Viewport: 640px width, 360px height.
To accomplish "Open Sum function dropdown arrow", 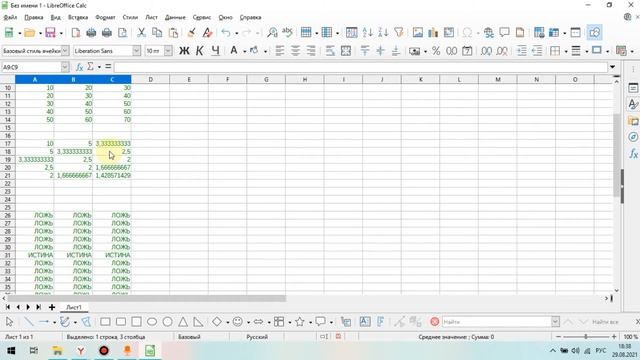I will pyautogui.click(x=99, y=67).
